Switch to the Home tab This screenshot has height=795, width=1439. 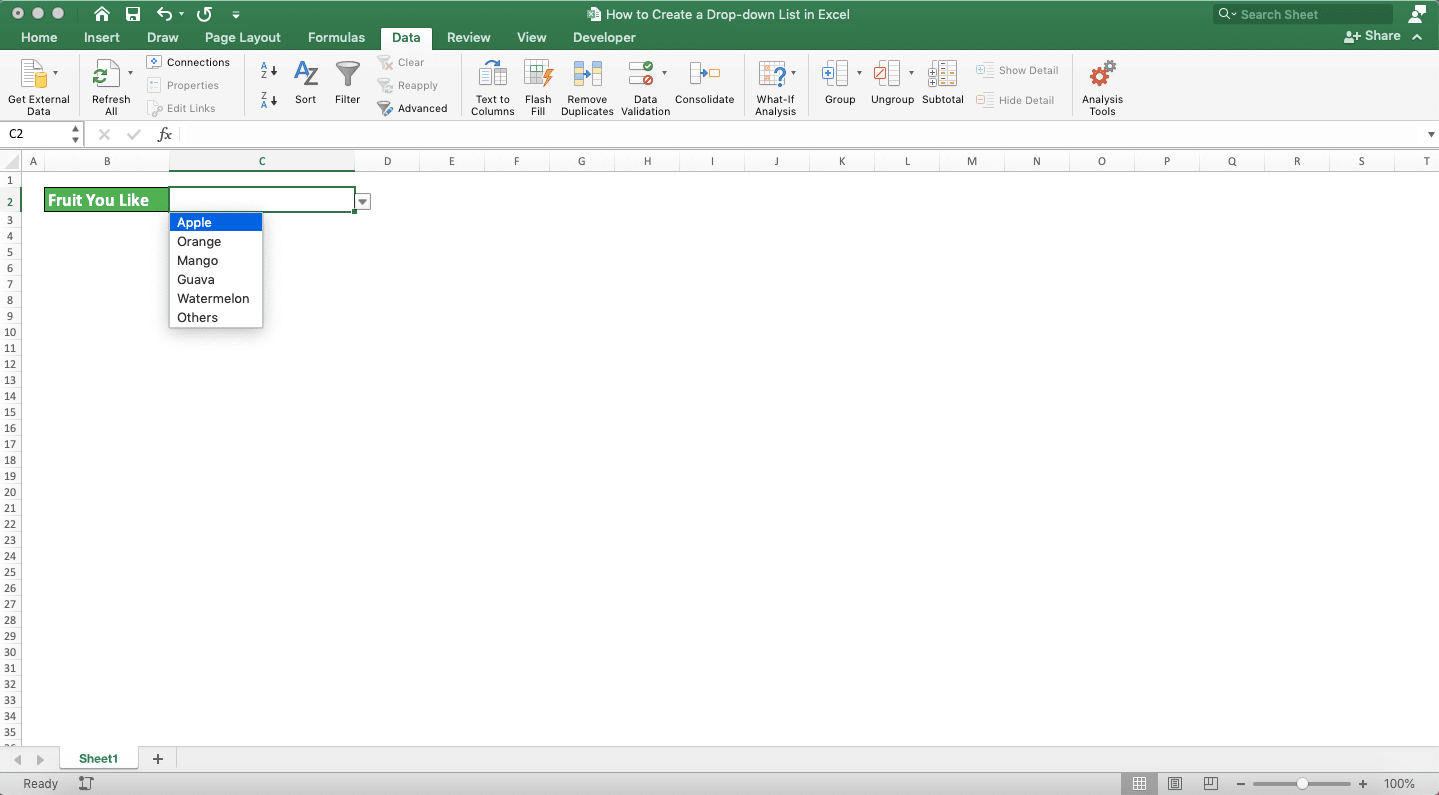click(39, 37)
